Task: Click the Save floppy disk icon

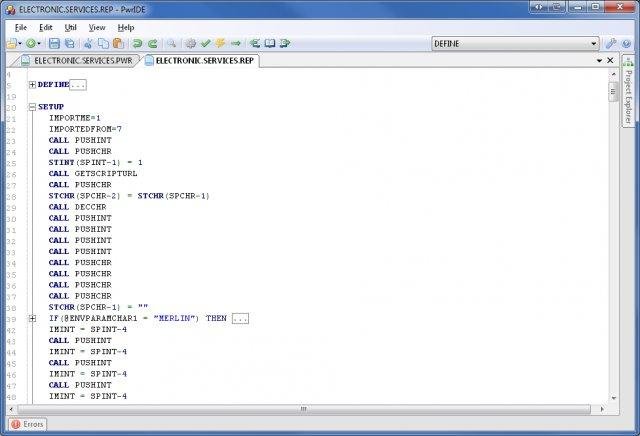Action: pyautogui.click(x=54, y=43)
